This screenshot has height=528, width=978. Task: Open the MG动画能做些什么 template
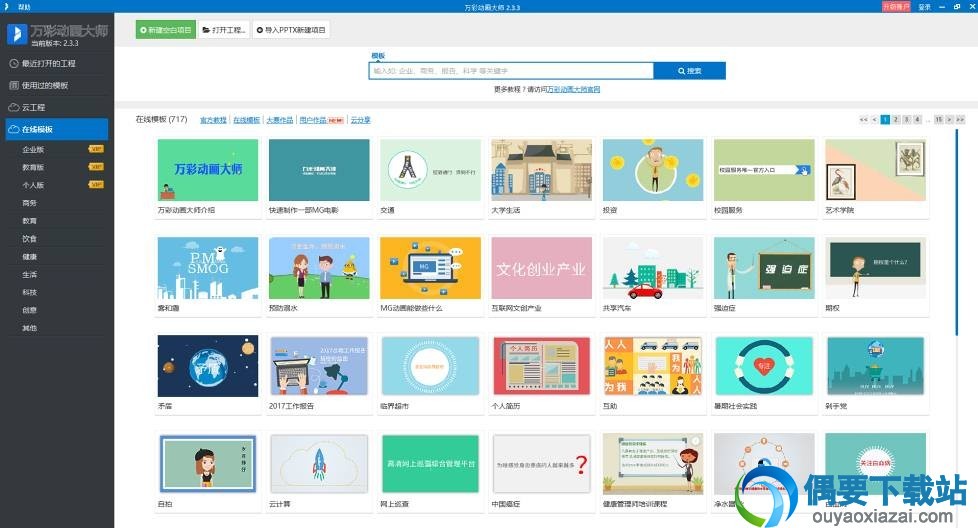tap(430, 268)
